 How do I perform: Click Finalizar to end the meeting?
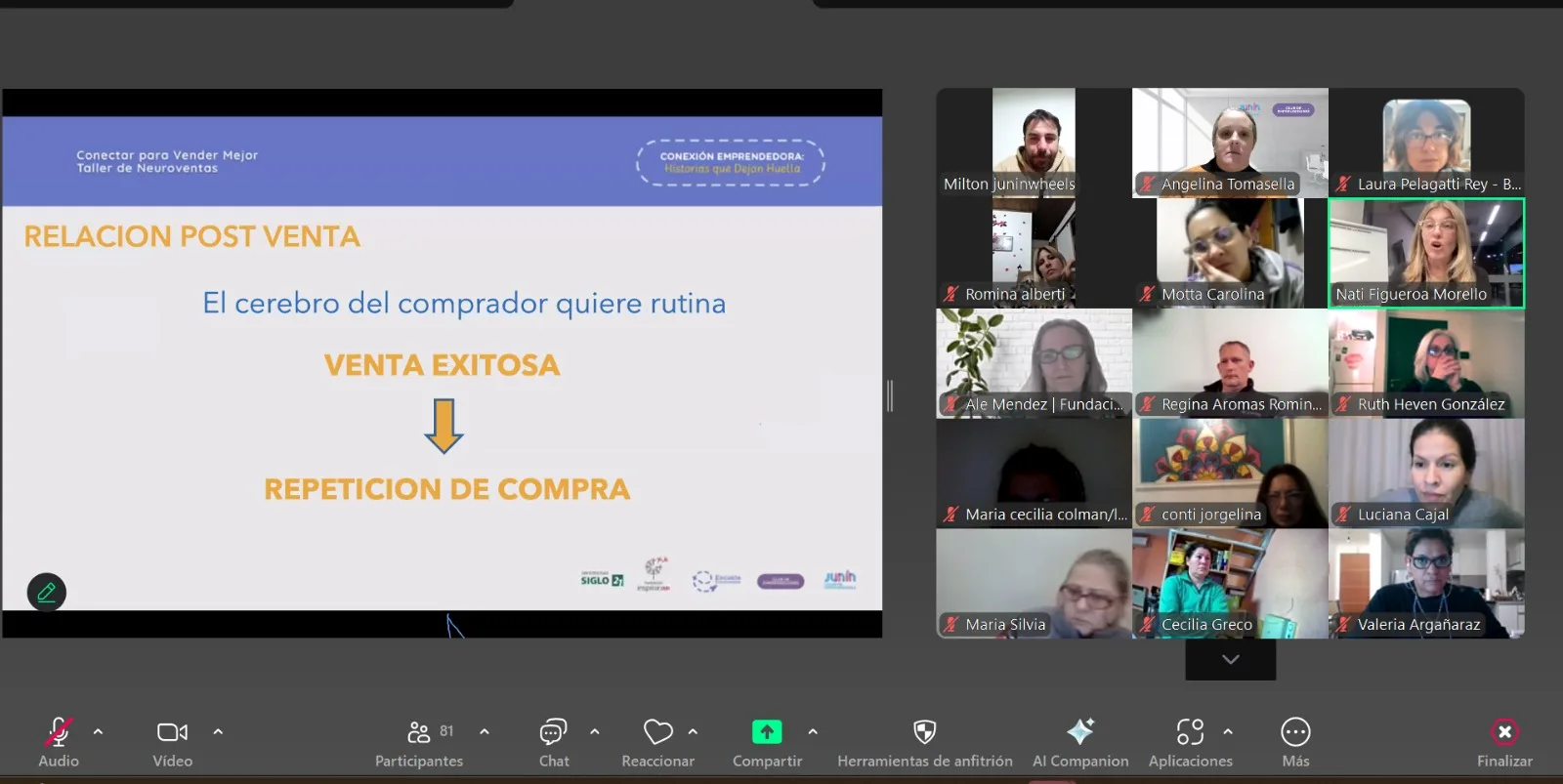pyautogui.click(x=1504, y=741)
